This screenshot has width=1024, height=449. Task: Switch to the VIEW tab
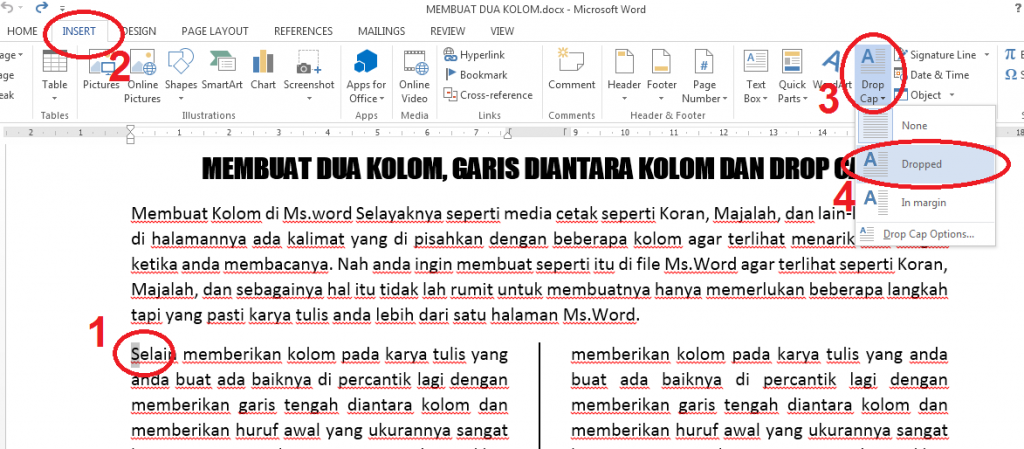tap(502, 31)
